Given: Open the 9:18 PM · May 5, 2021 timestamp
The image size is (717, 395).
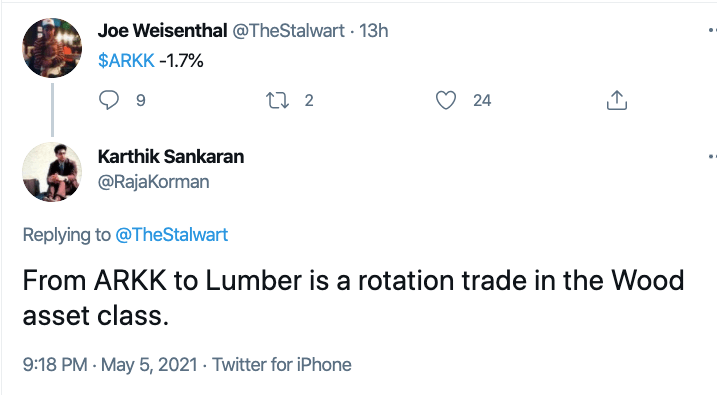Looking at the screenshot, I should pos(110,365).
